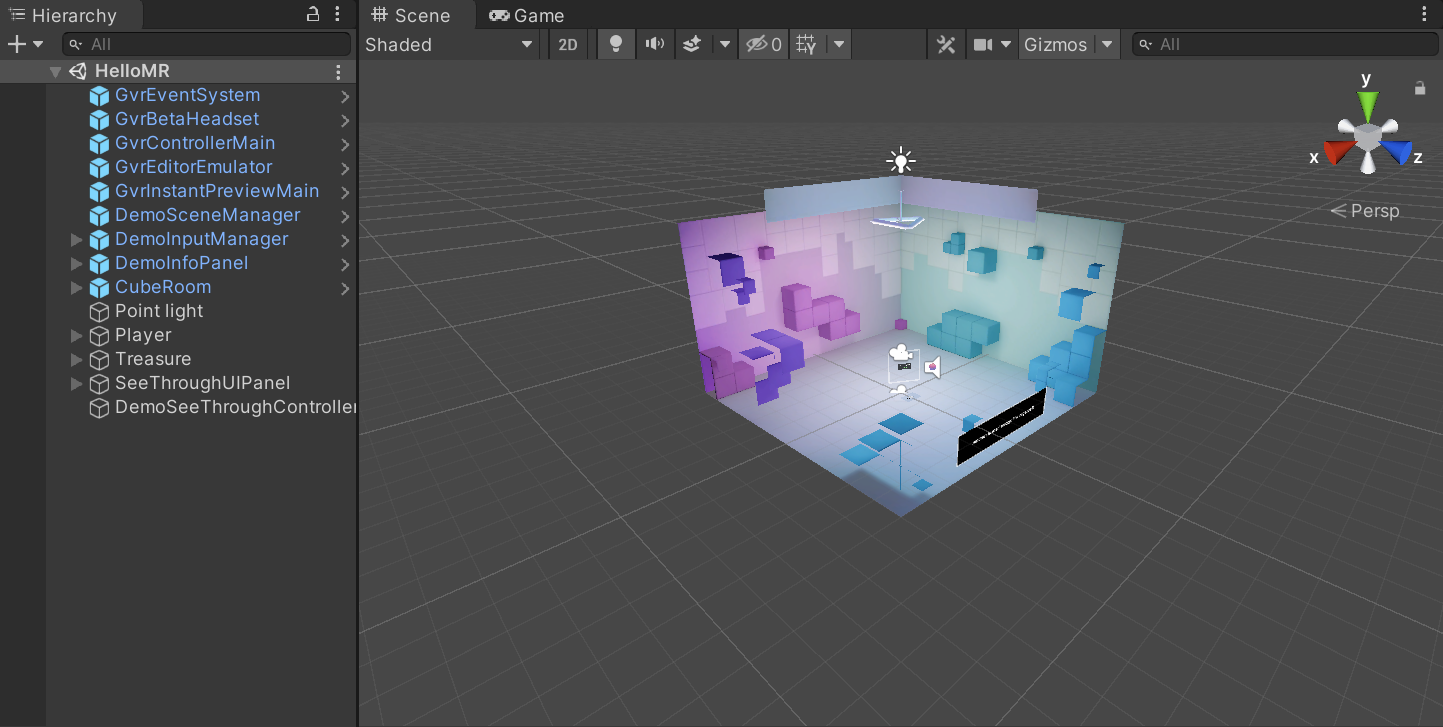Viewport: 1443px width, 727px height.
Task: Toggle the Hierarchy panel lock
Action: pyautogui.click(x=313, y=14)
